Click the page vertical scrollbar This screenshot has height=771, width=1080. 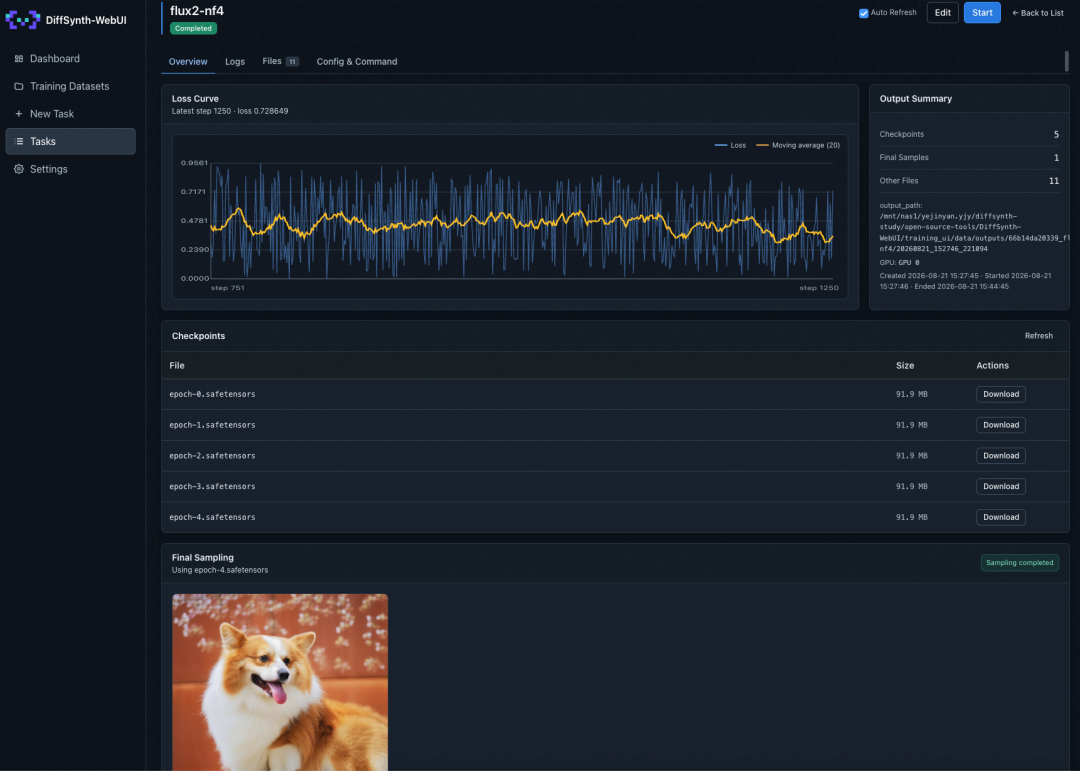pyautogui.click(x=1066, y=61)
